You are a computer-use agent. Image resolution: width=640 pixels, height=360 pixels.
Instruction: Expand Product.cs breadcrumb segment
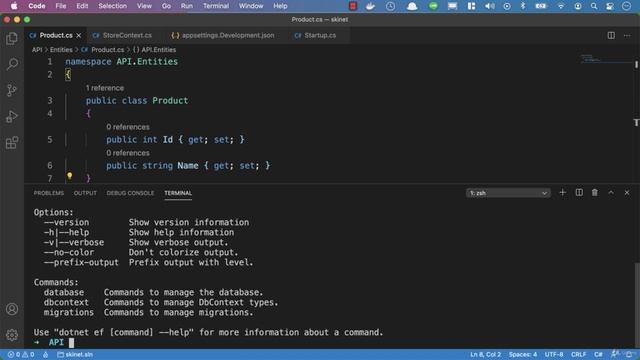(x=103, y=49)
